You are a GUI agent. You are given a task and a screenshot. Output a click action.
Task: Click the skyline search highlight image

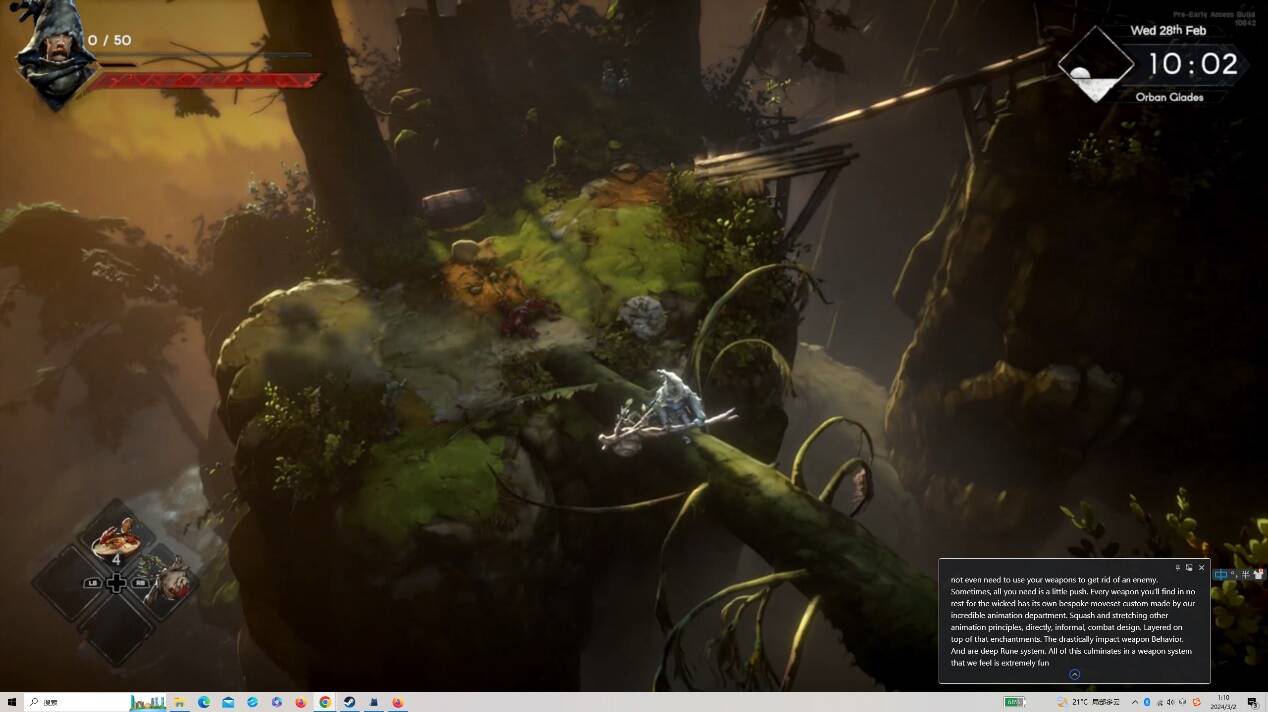point(148,702)
